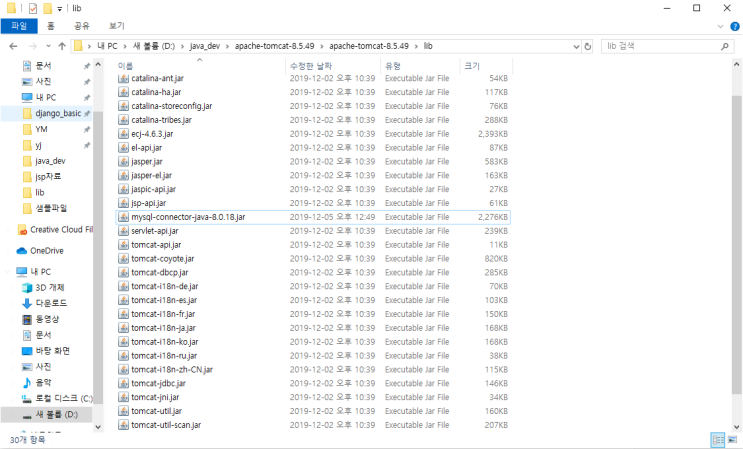743x449 pixels.
Task: Click the 음악 music note icon
Action: (x=27, y=383)
